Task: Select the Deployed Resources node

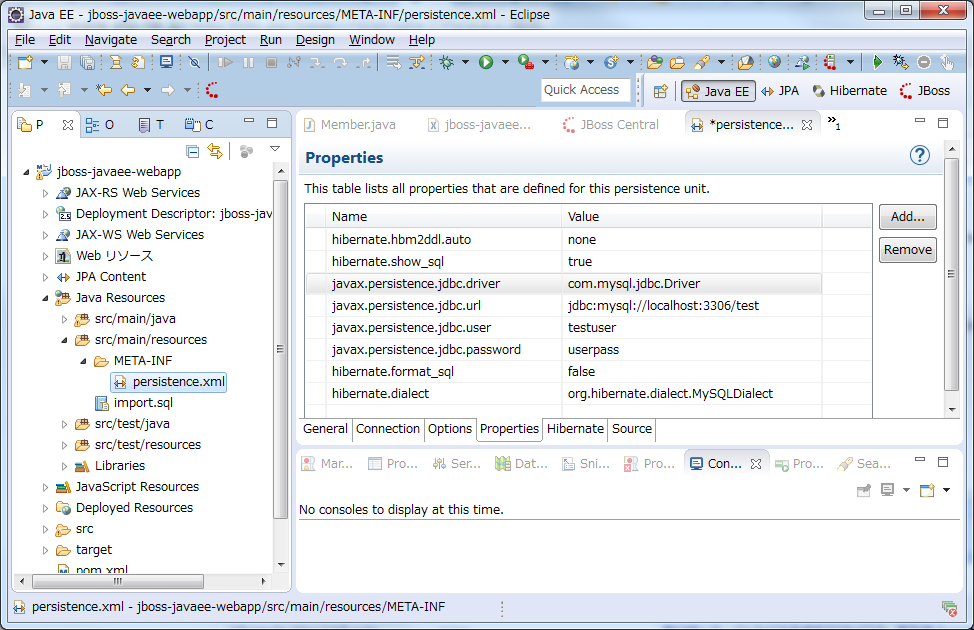Action: (x=125, y=508)
